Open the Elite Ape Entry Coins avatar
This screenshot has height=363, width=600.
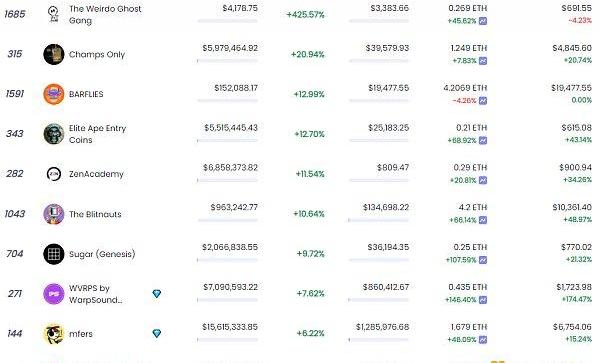coord(54,134)
